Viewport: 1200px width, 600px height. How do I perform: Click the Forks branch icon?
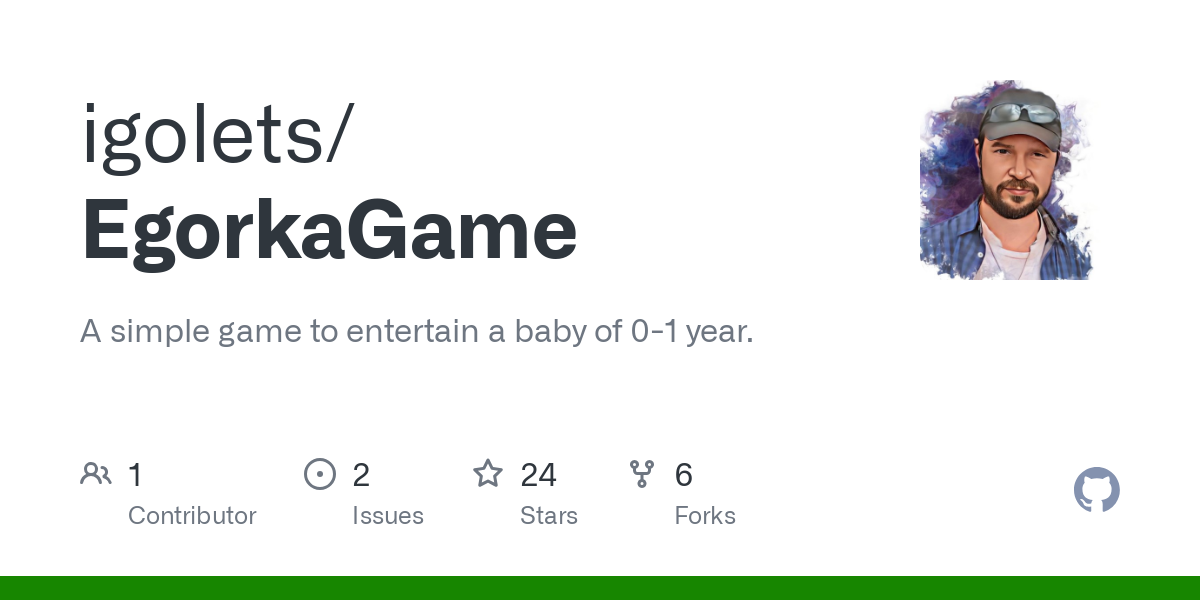pyautogui.click(x=642, y=474)
